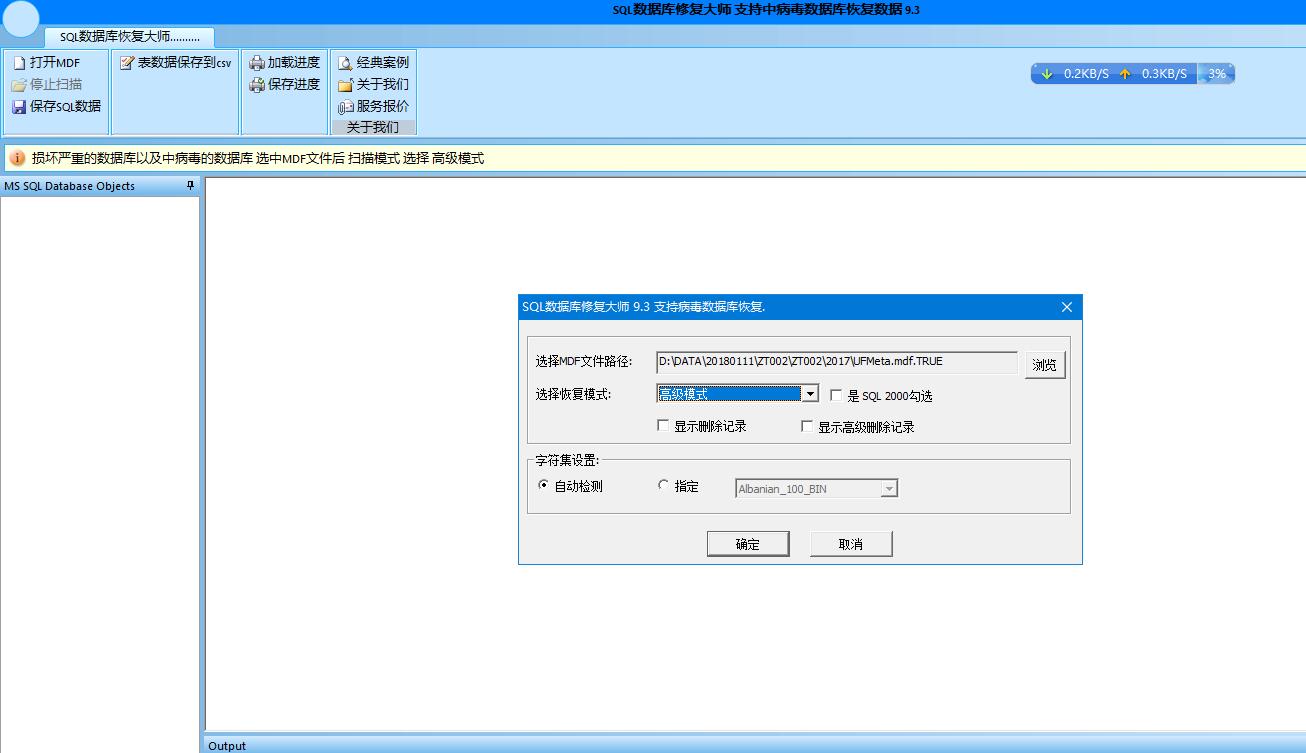Select 自动检测 charset radio button
1306x753 pixels.
[570, 486]
